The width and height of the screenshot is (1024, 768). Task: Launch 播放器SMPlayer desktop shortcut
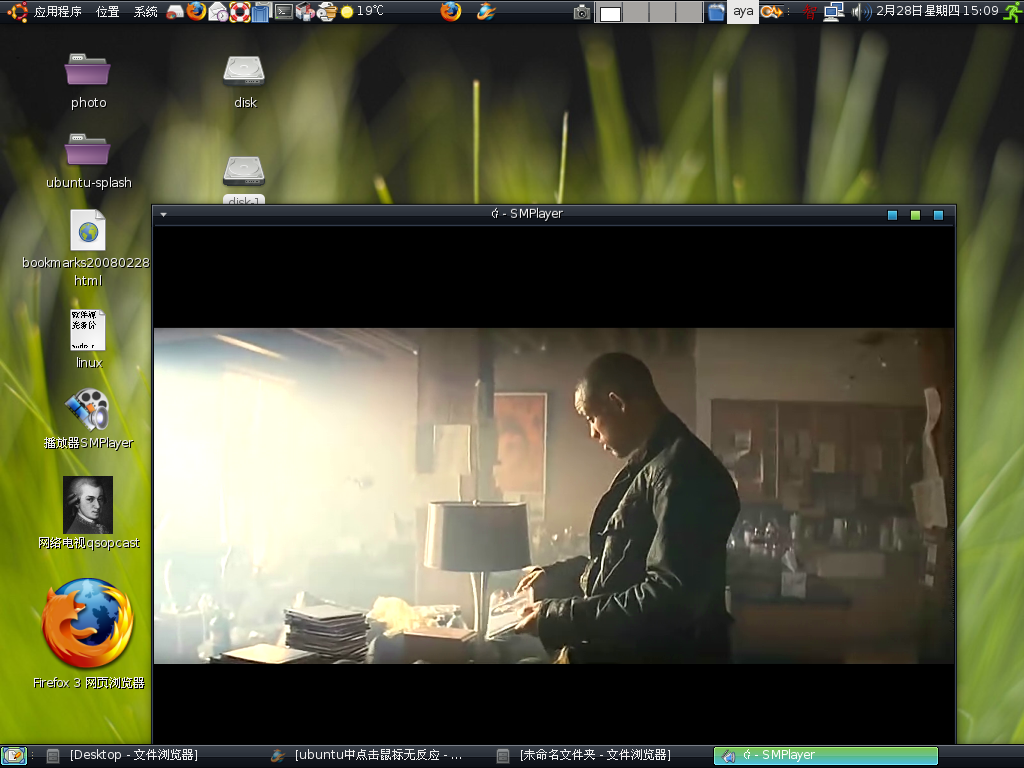(88, 419)
